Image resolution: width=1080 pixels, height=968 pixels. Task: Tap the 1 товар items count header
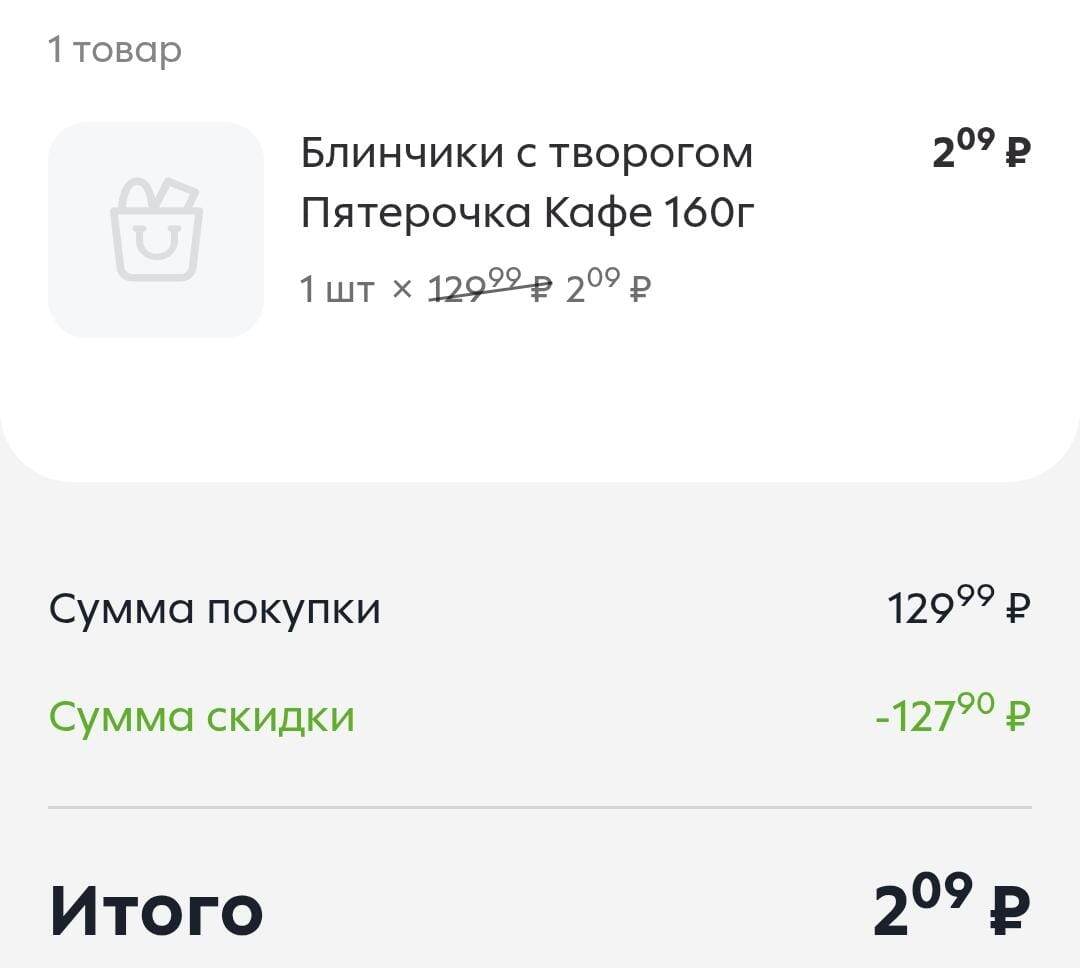coord(115,50)
